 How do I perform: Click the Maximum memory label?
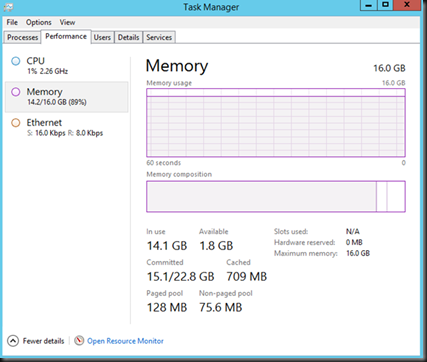pos(306,253)
